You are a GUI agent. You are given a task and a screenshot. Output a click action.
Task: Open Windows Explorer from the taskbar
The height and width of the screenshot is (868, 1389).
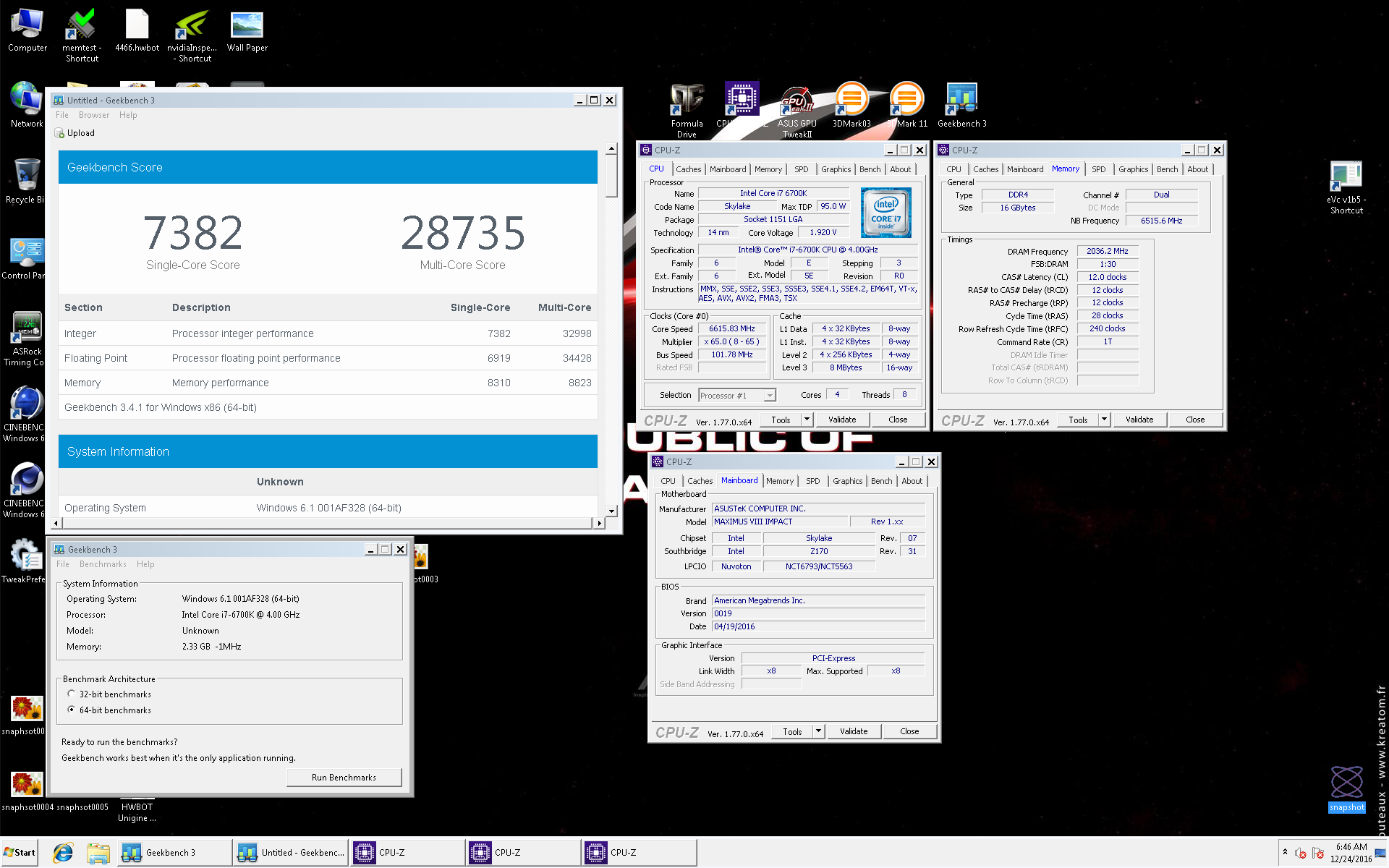(x=98, y=853)
